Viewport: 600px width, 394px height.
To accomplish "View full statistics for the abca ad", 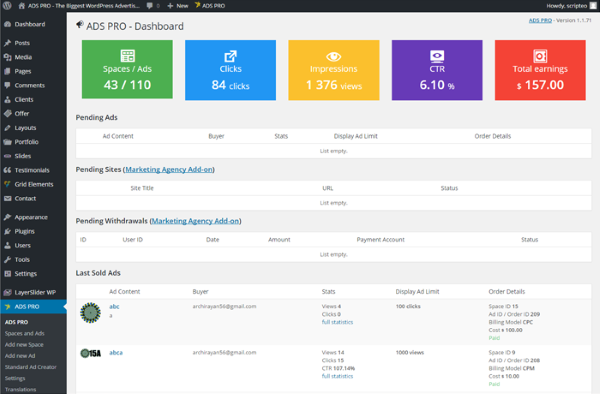I will tap(337, 376).
